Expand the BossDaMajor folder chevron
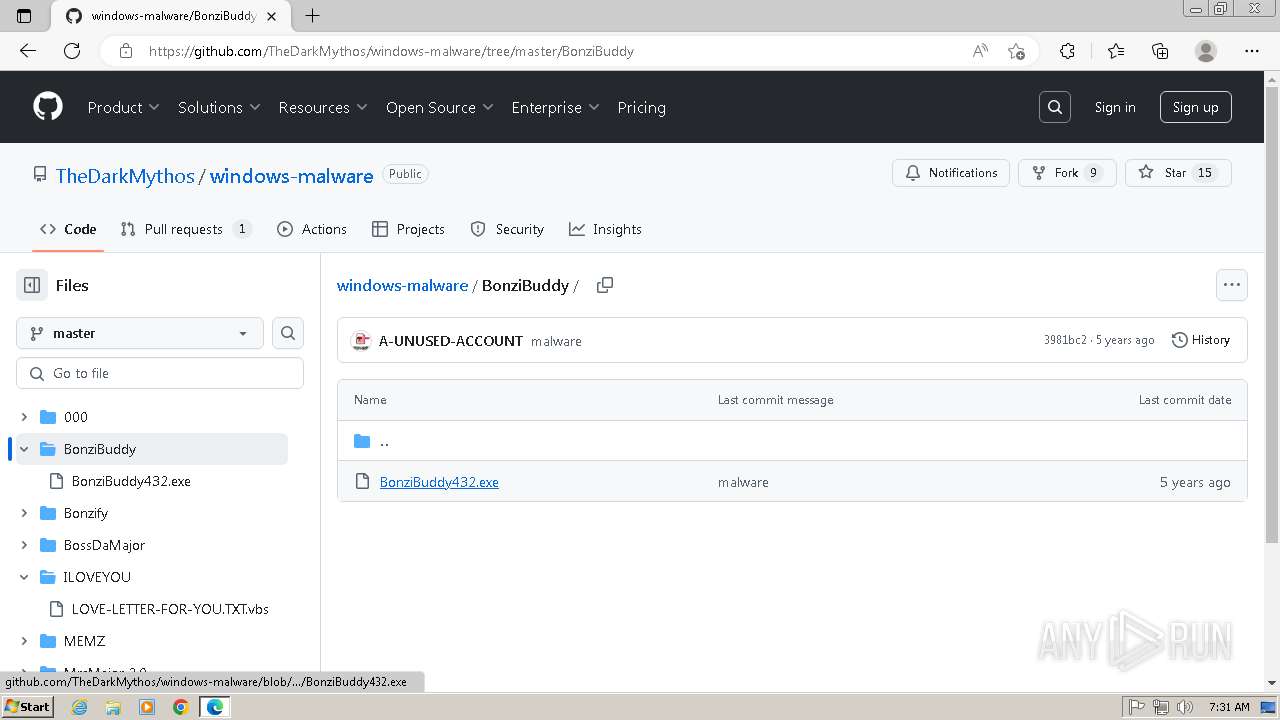This screenshot has width=1280, height=720. click(x=24, y=545)
